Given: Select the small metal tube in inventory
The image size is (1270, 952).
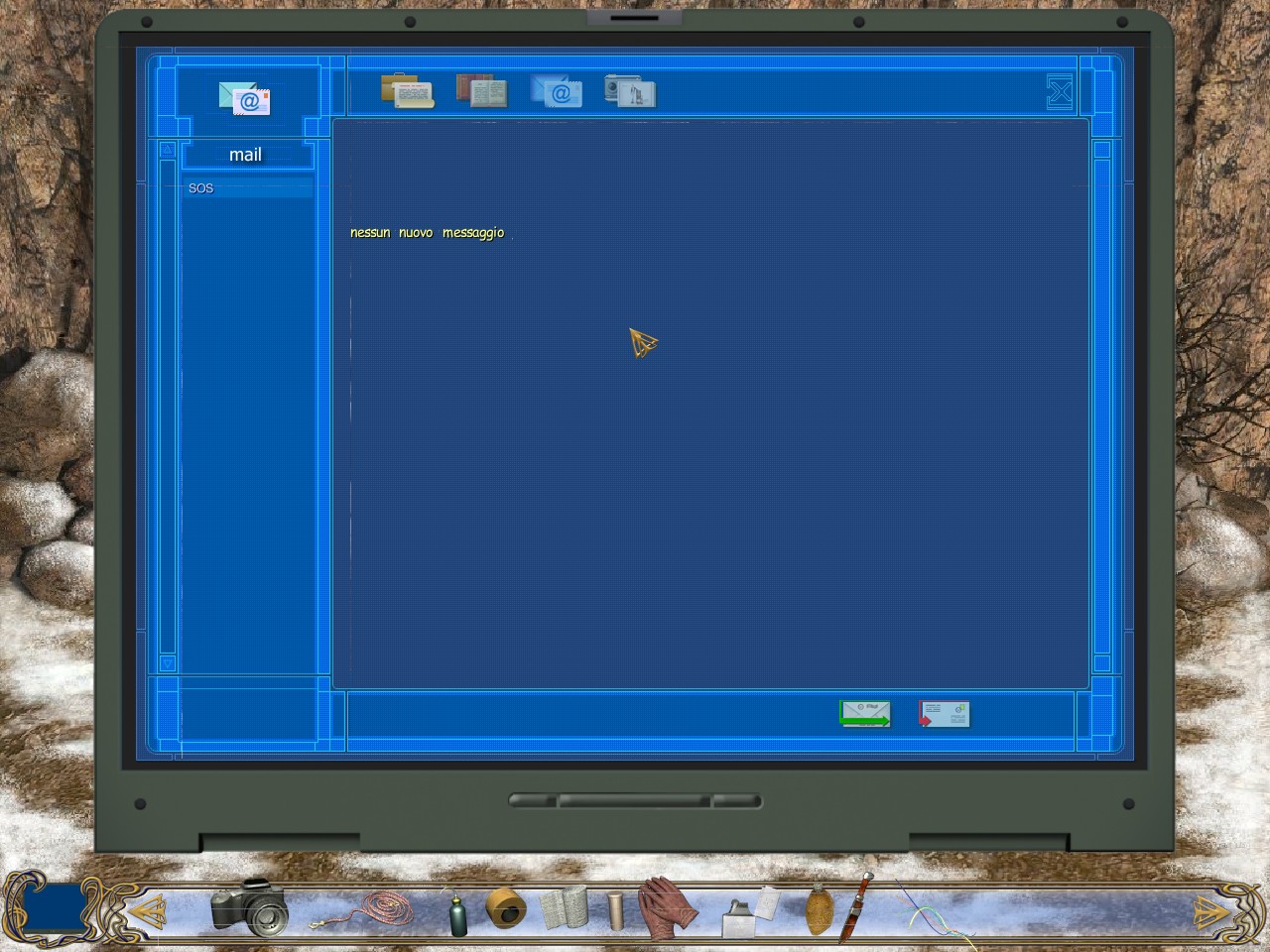Looking at the screenshot, I should coord(615,910).
